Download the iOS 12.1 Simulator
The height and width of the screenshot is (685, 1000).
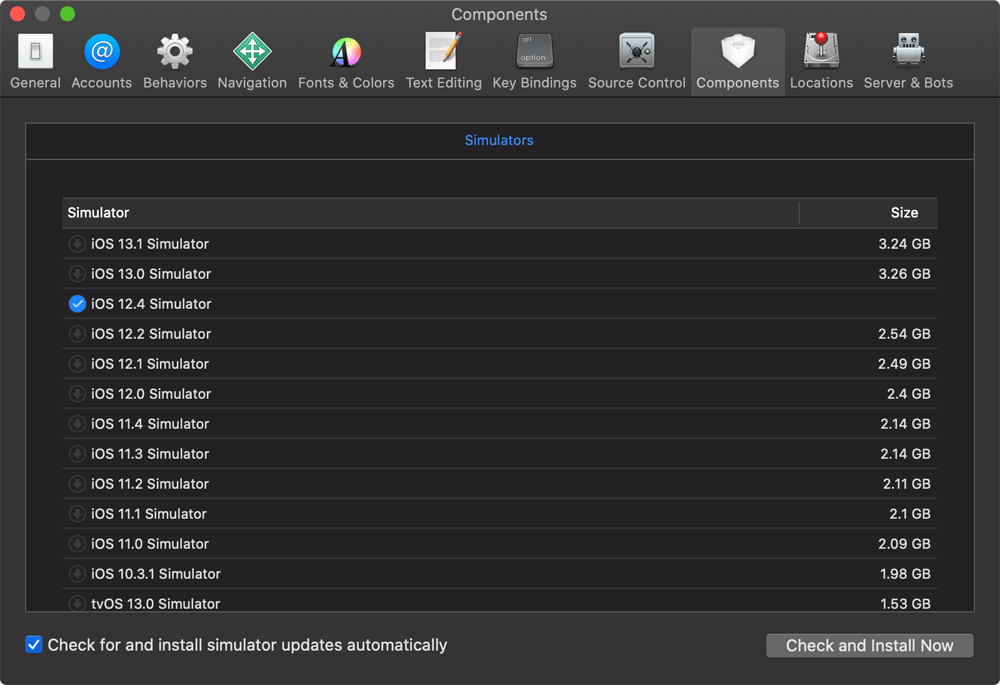[x=77, y=364]
